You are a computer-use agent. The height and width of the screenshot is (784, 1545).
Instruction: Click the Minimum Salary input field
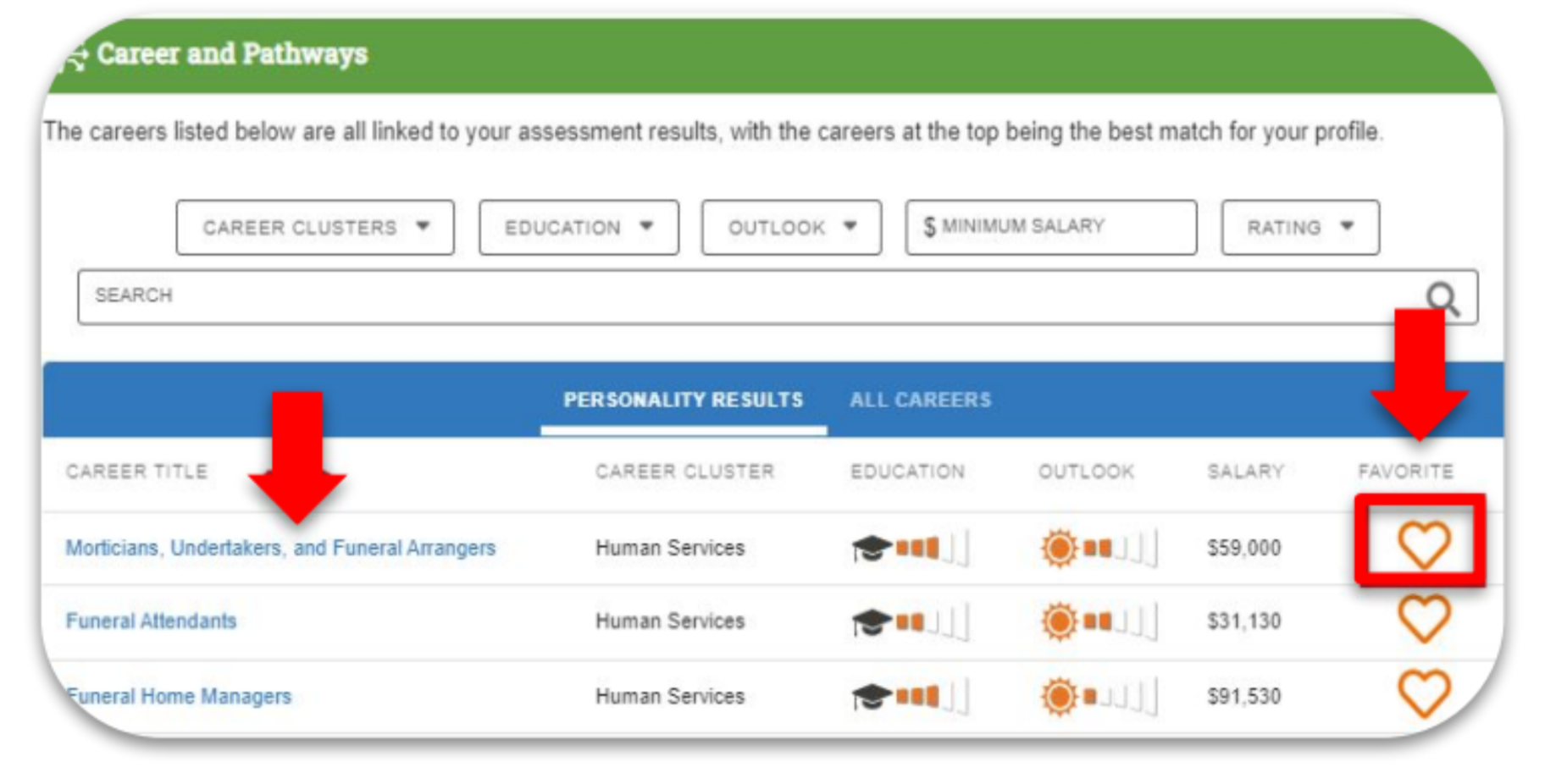click(1051, 227)
